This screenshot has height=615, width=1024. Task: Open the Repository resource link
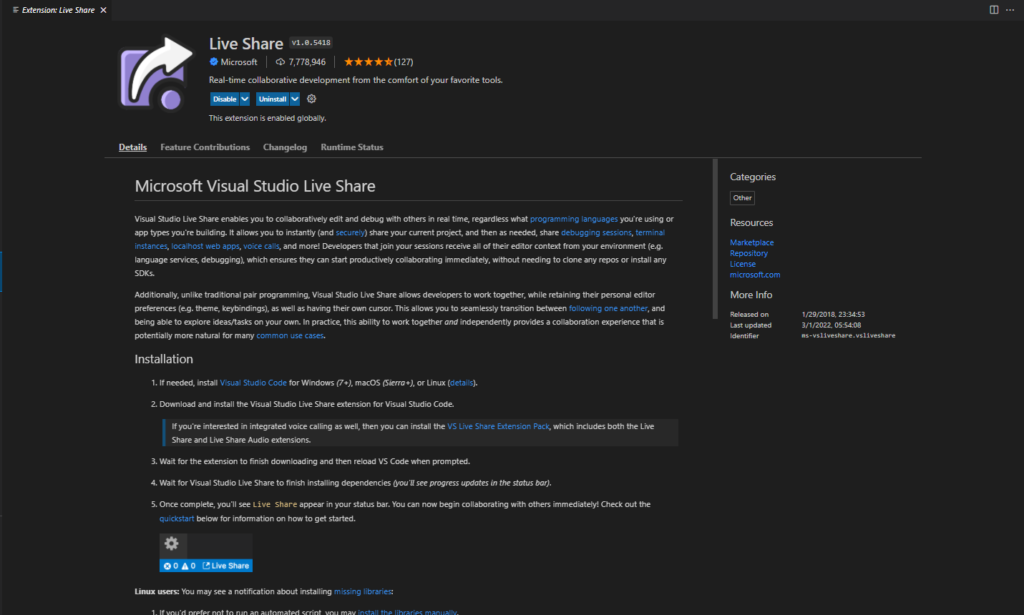(x=748, y=253)
